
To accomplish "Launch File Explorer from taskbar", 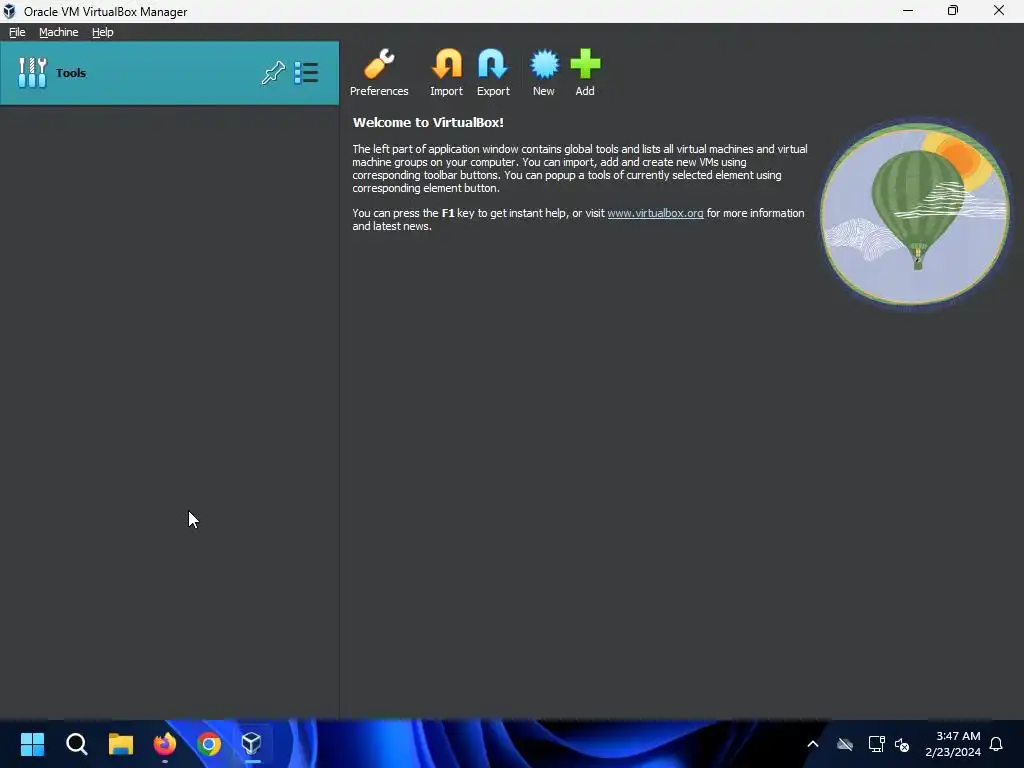I will 121,744.
